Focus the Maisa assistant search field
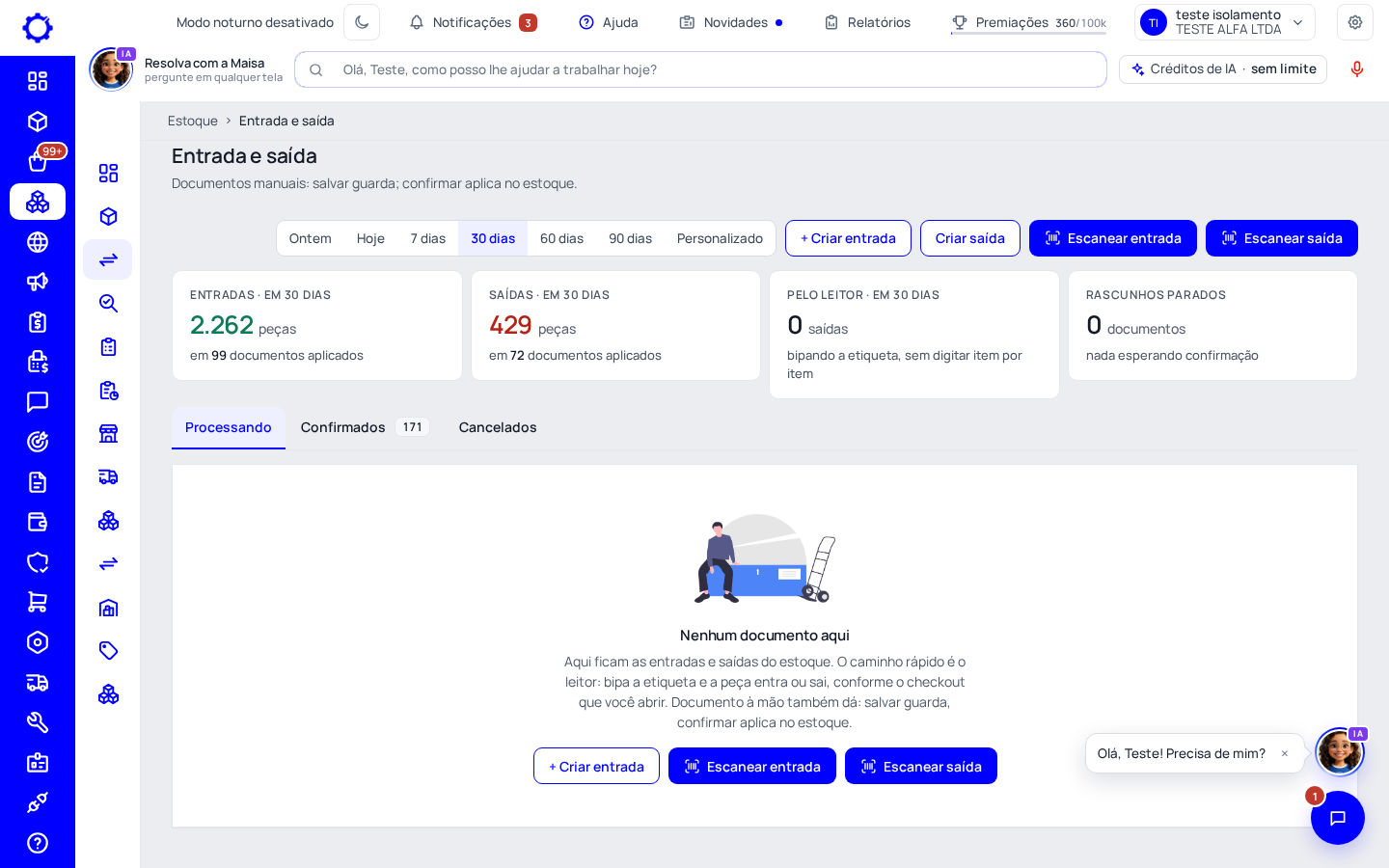Image resolution: width=1389 pixels, height=868 pixels. 700,69
